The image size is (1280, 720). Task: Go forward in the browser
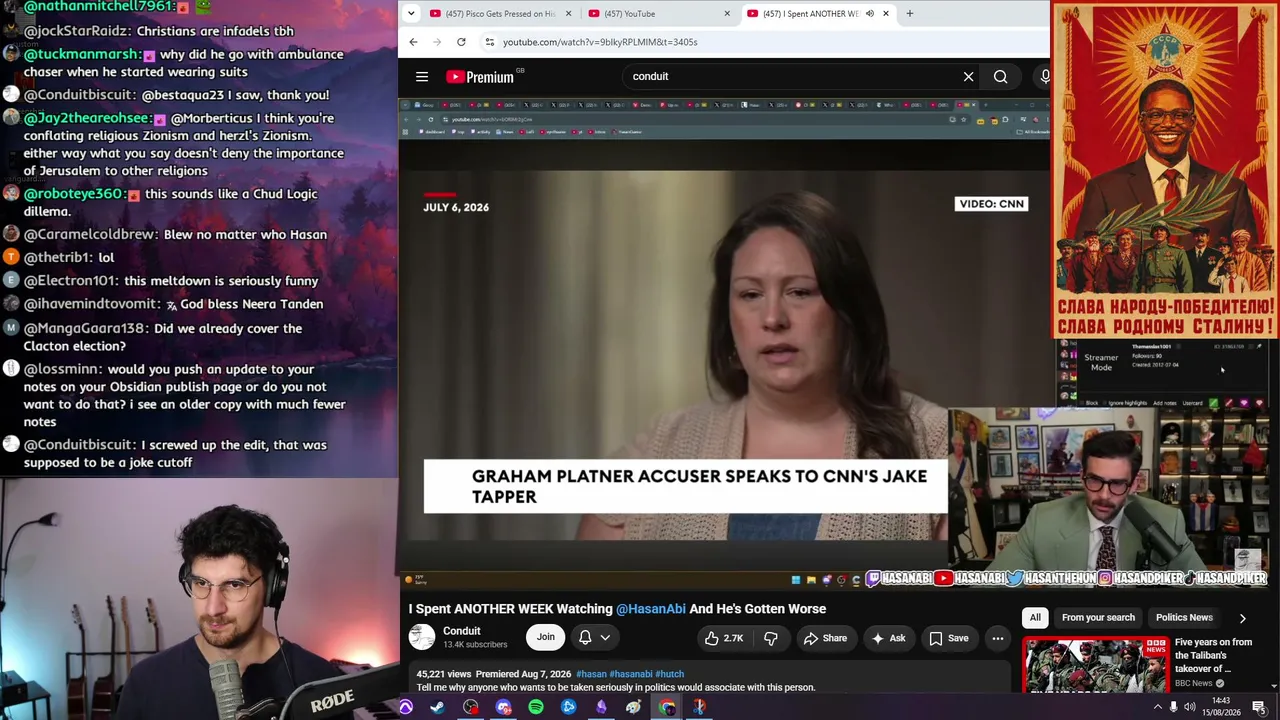437,42
